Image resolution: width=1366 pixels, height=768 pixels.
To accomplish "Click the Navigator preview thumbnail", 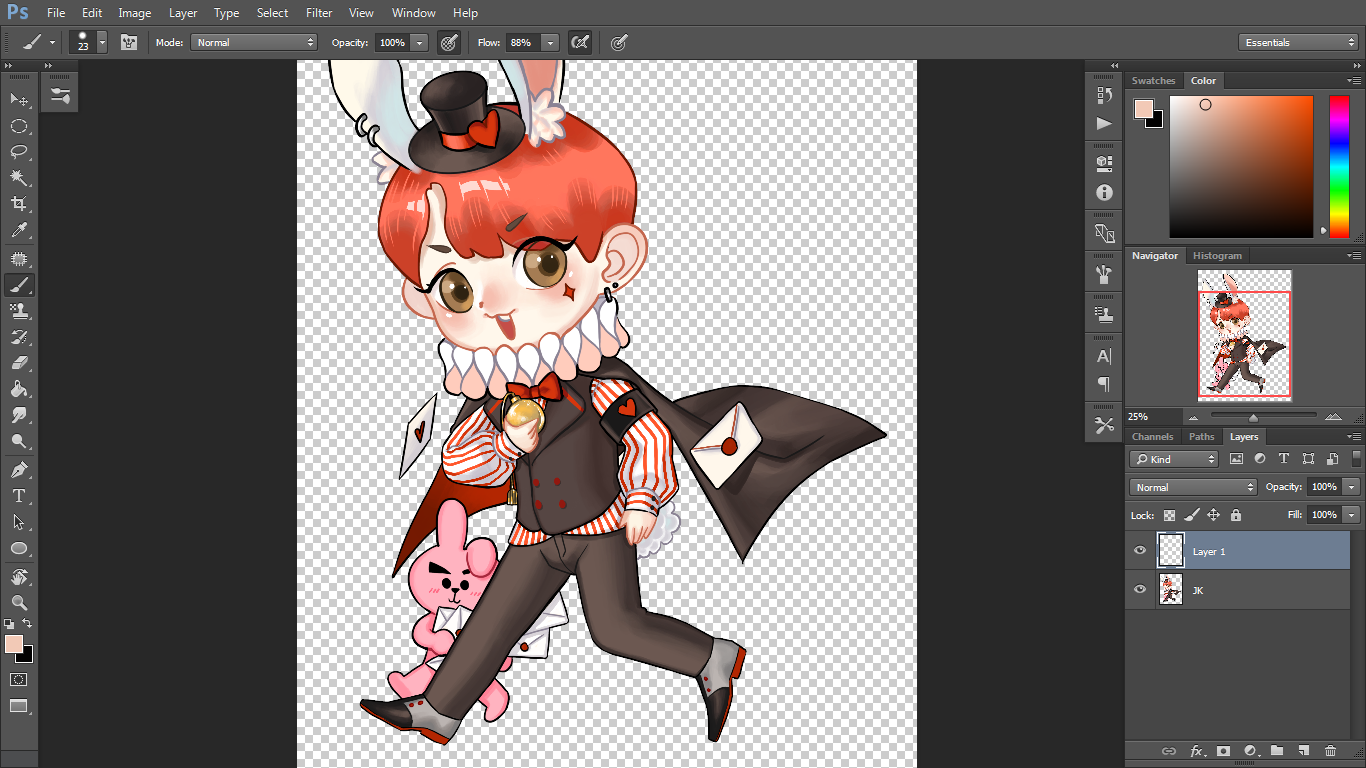I will tap(1244, 335).
